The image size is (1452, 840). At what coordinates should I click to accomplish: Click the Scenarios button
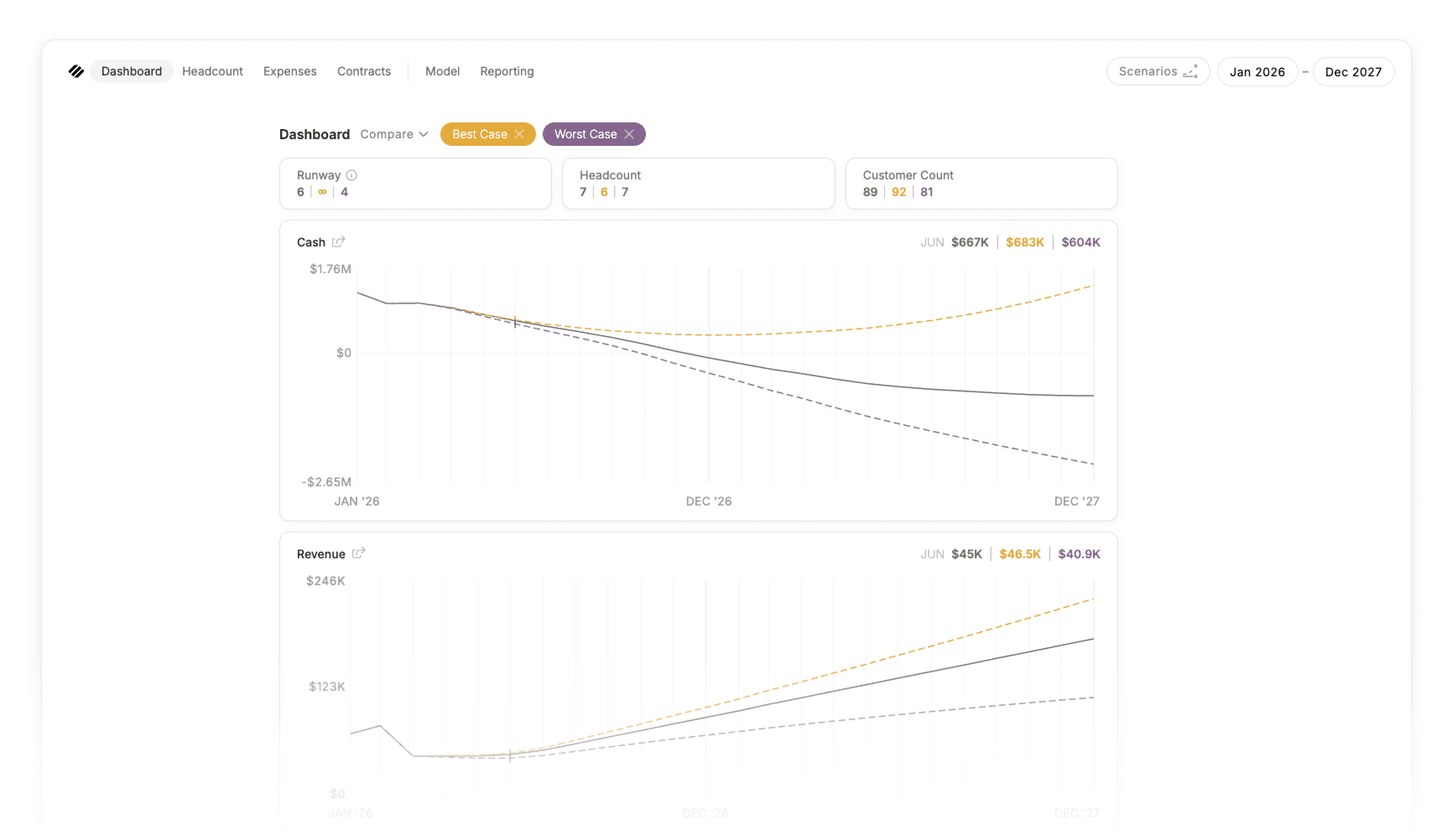pos(1158,71)
